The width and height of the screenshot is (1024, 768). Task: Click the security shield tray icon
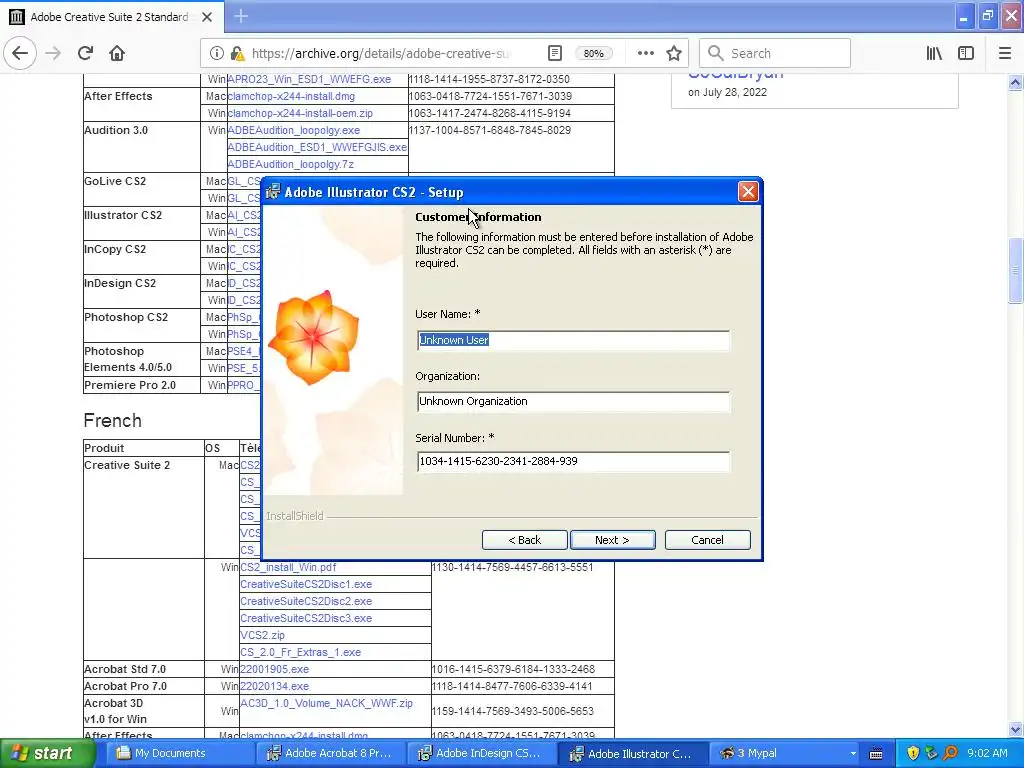[x=913, y=753]
